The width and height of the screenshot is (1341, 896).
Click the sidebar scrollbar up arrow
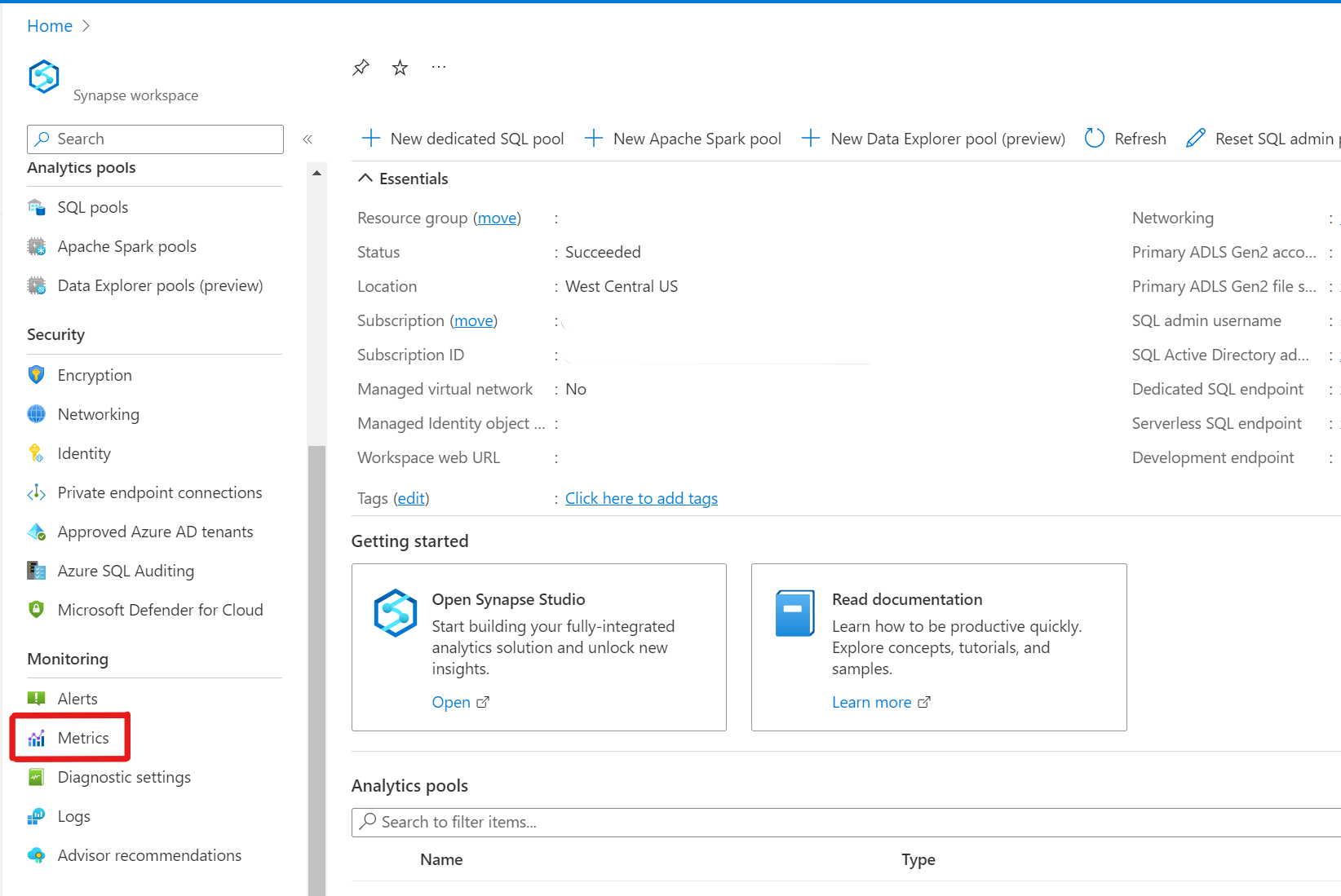click(316, 173)
